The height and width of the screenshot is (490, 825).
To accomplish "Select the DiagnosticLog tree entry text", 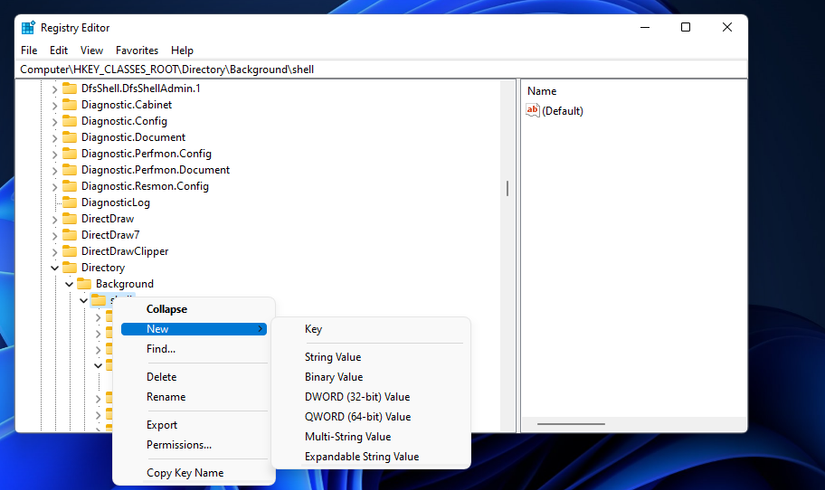I will pos(115,203).
